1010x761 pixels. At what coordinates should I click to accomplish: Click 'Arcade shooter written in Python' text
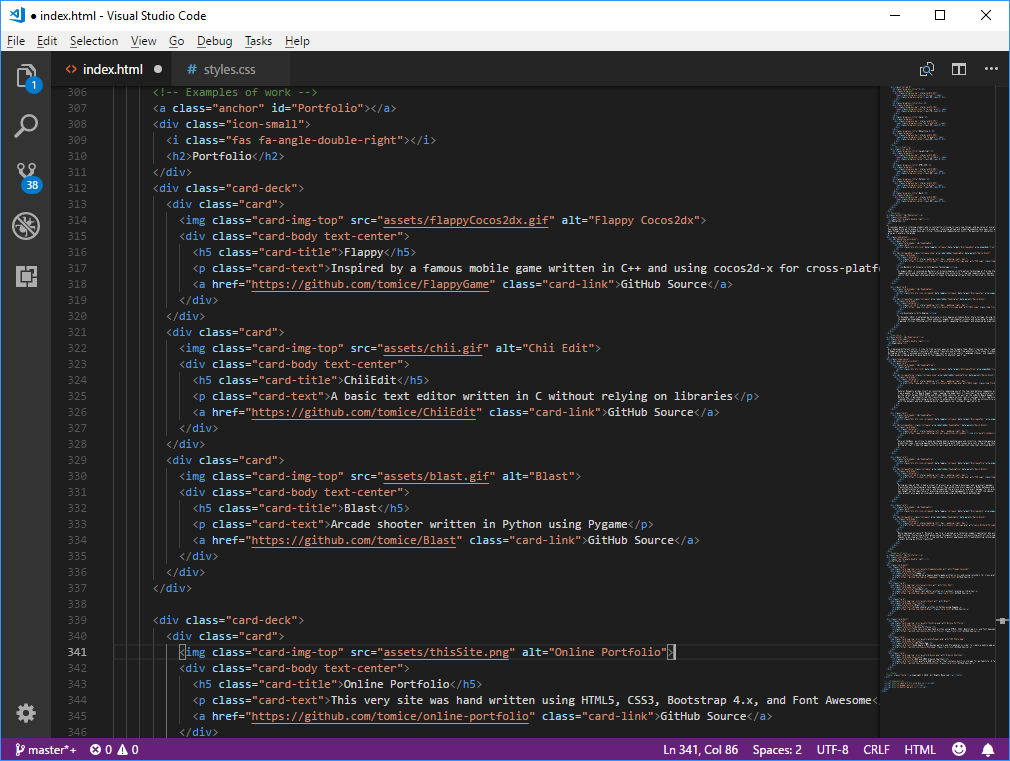point(430,525)
